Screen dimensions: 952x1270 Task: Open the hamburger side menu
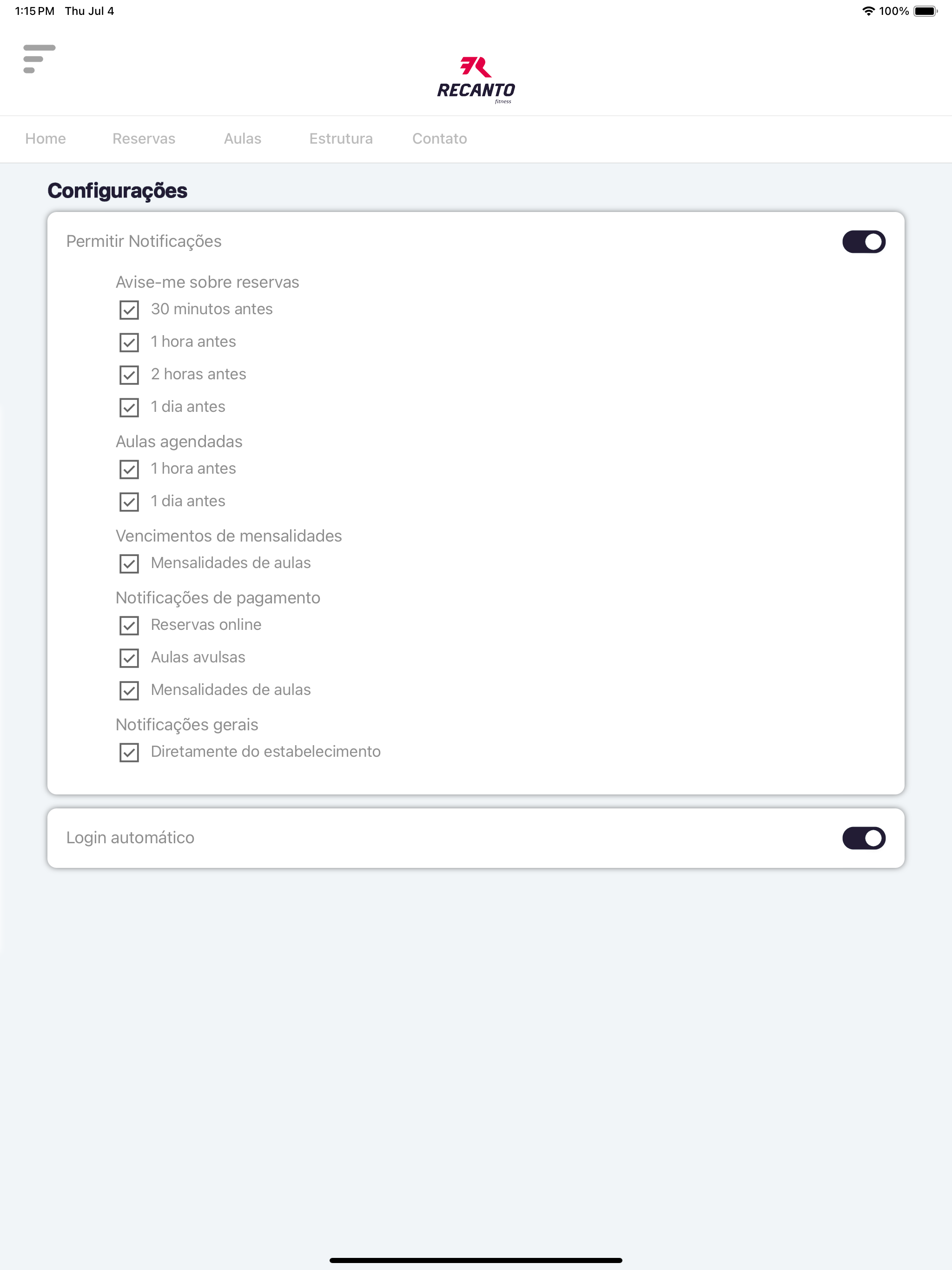coord(39,59)
